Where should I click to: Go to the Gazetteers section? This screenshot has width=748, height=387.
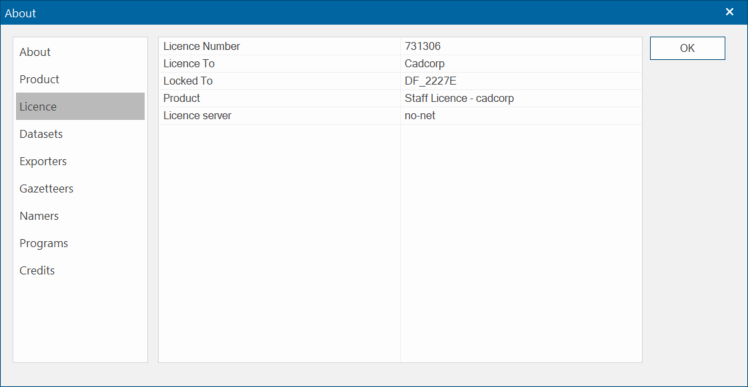[80, 188]
